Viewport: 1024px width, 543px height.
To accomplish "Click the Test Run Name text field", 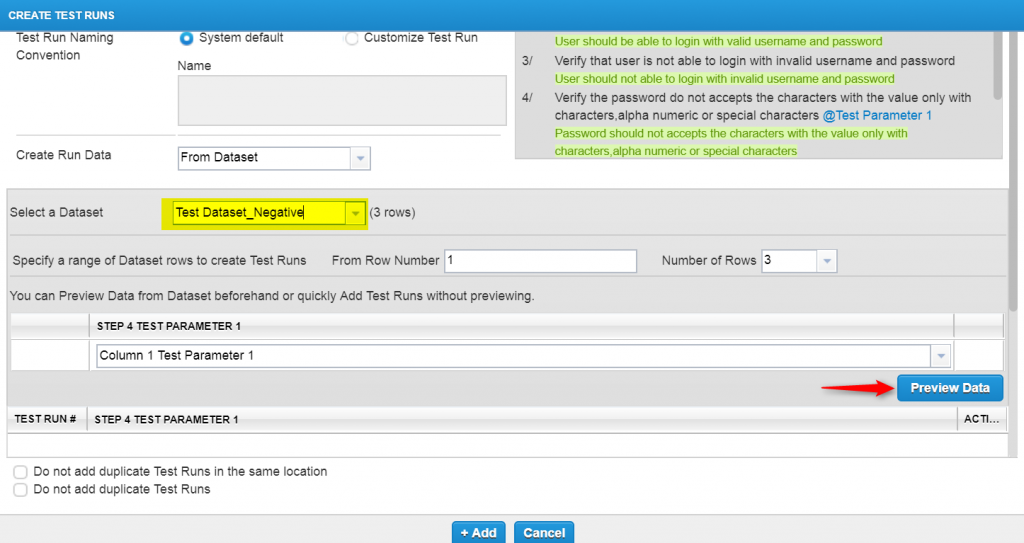I will tap(341, 100).
